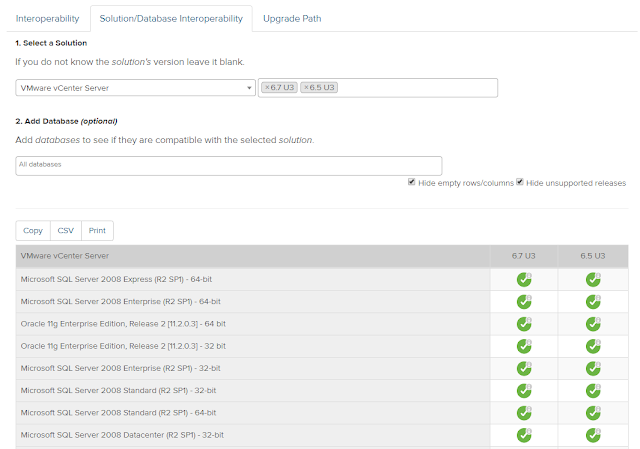Click the 6.5 U3 column header

point(593,256)
